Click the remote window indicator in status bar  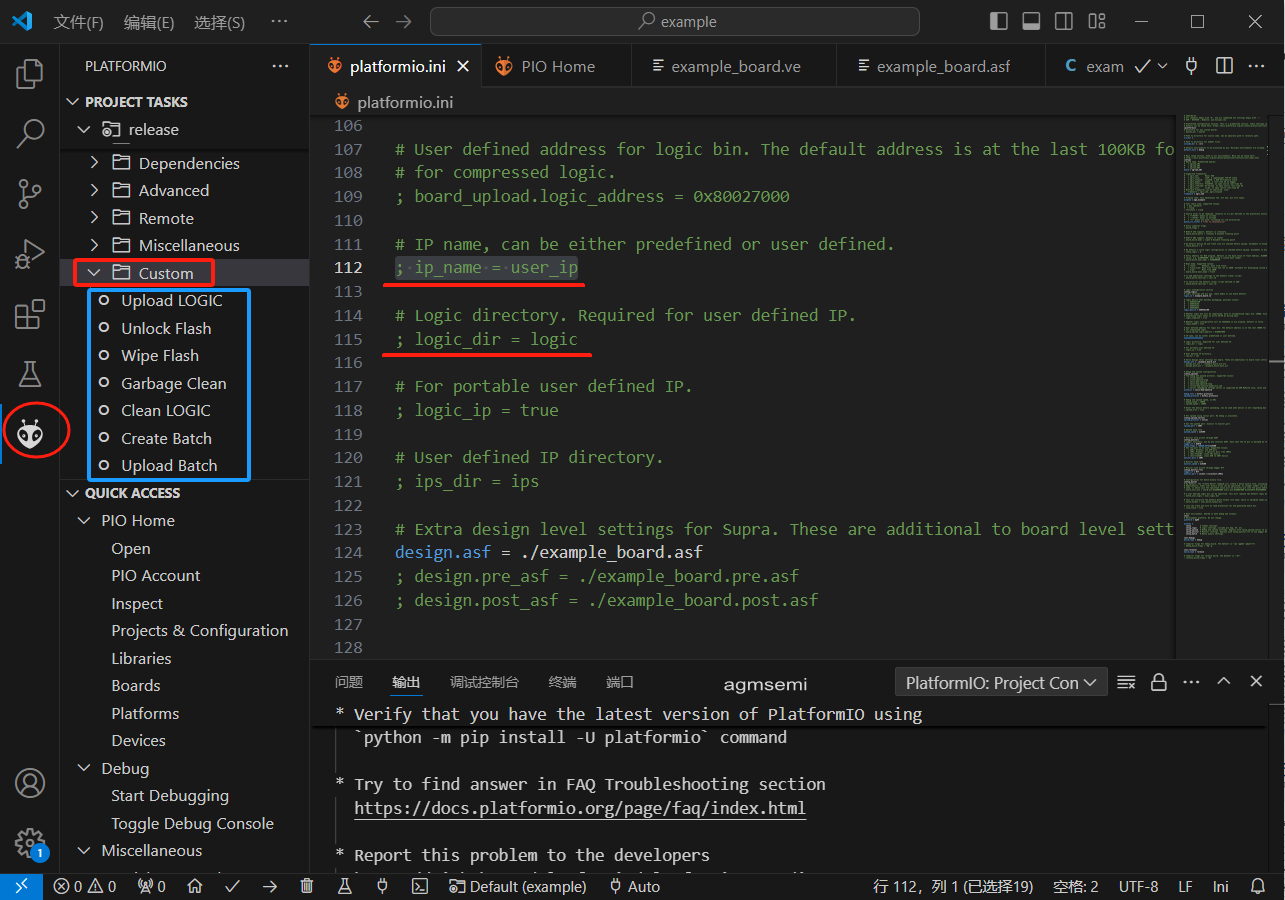[x=21, y=886]
